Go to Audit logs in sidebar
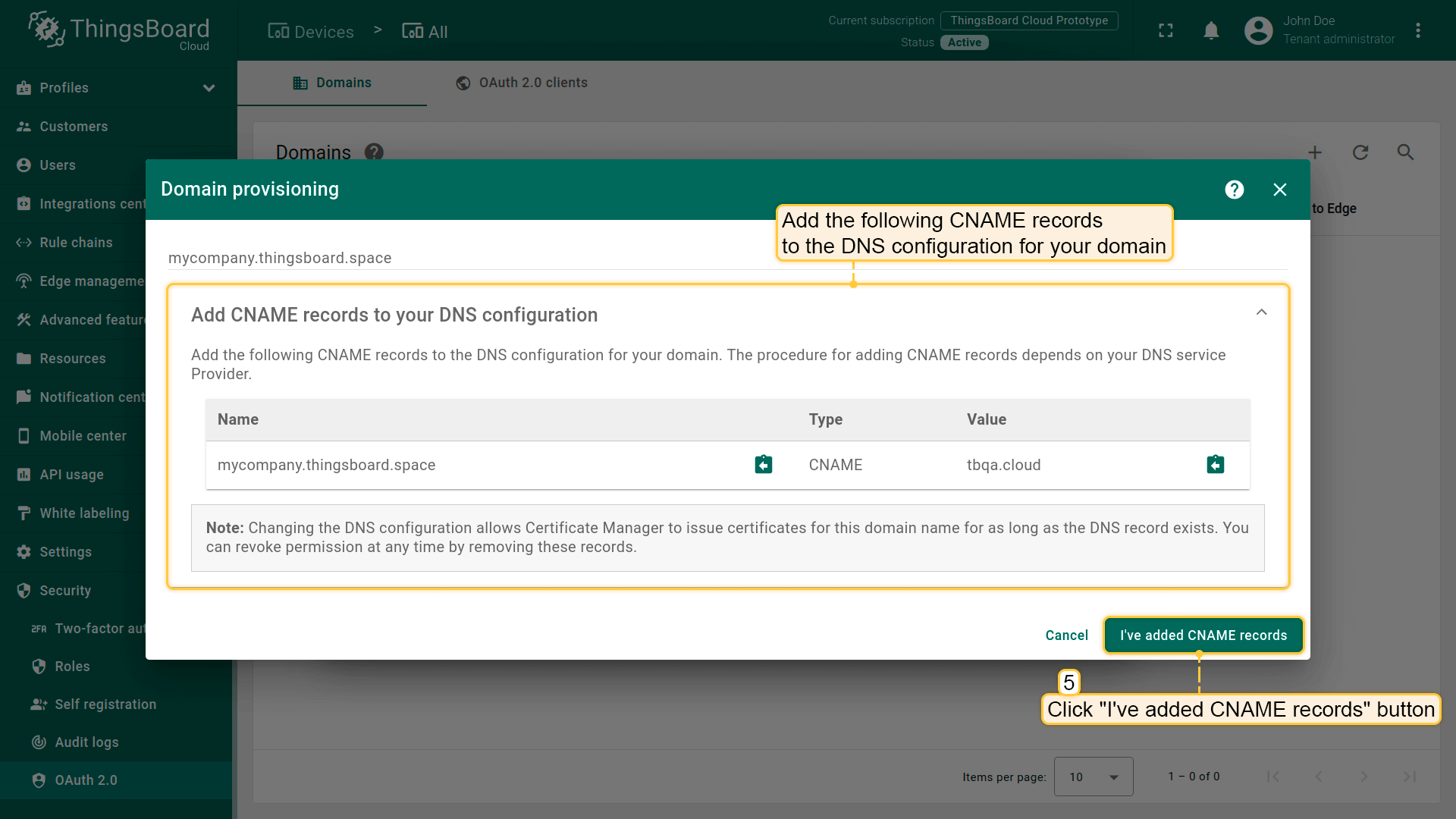1456x819 pixels. click(x=86, y=742)
